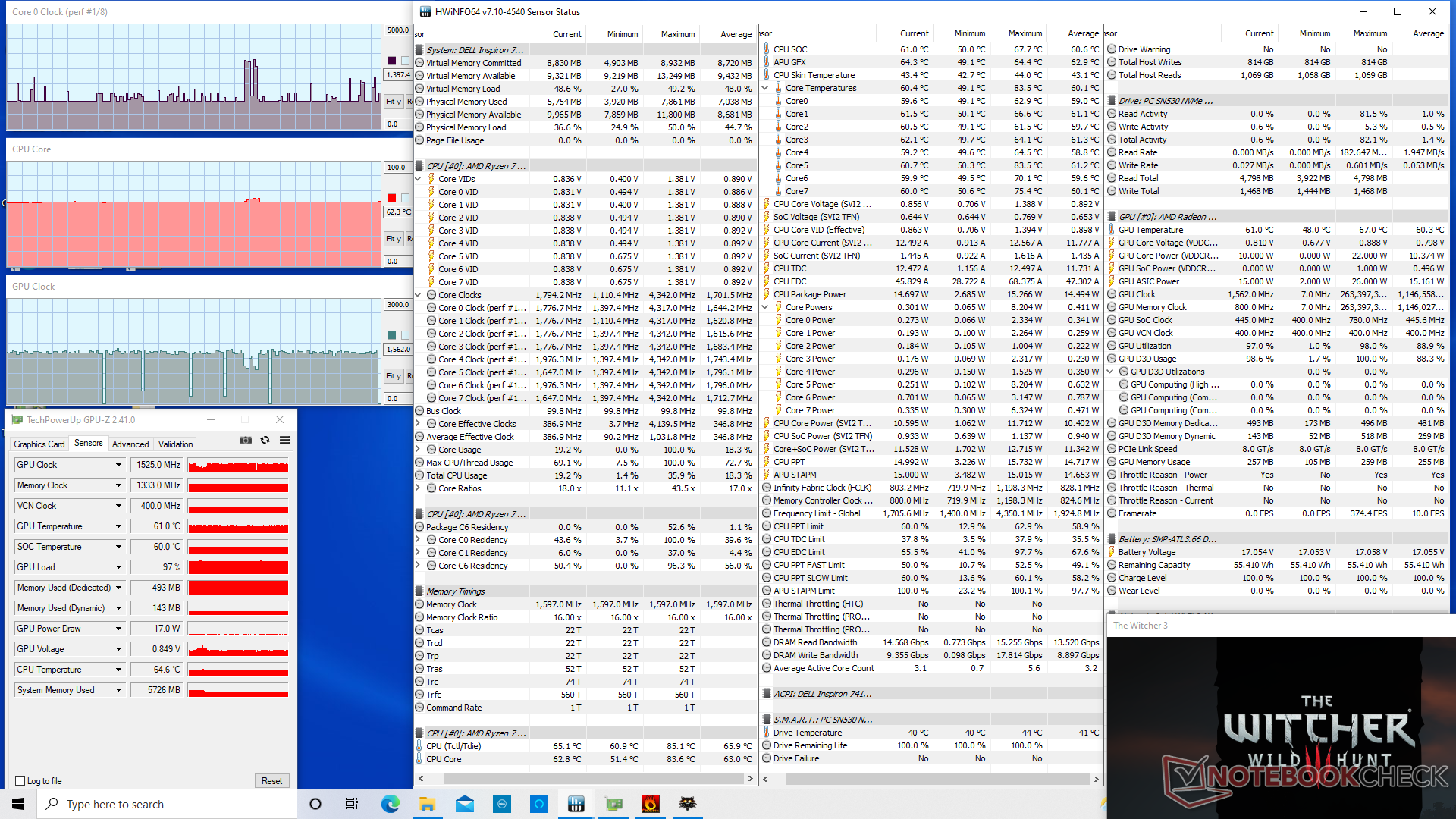Open the Mail app in the taskbar
The image size is (1456, 819).
tap(464, 804)
